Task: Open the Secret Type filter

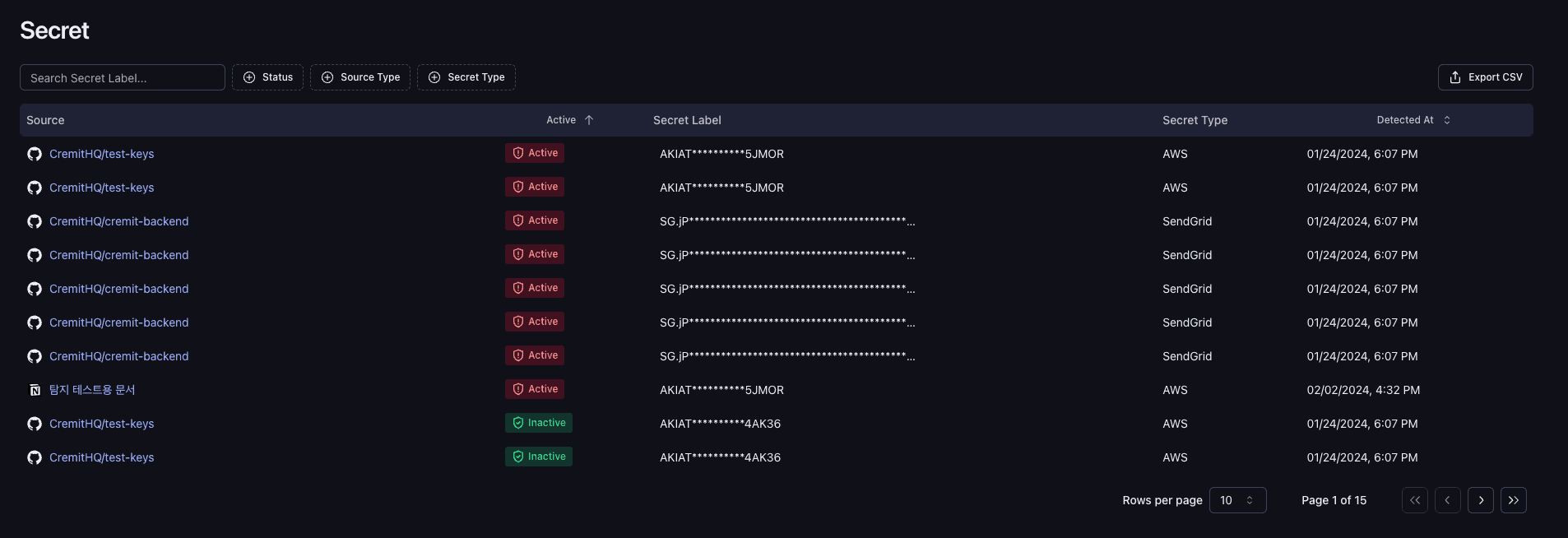Action: click(466, 77)
